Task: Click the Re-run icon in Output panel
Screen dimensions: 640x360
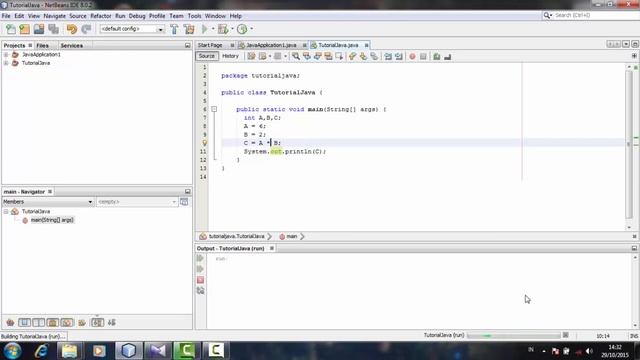Action: (200, 258)
